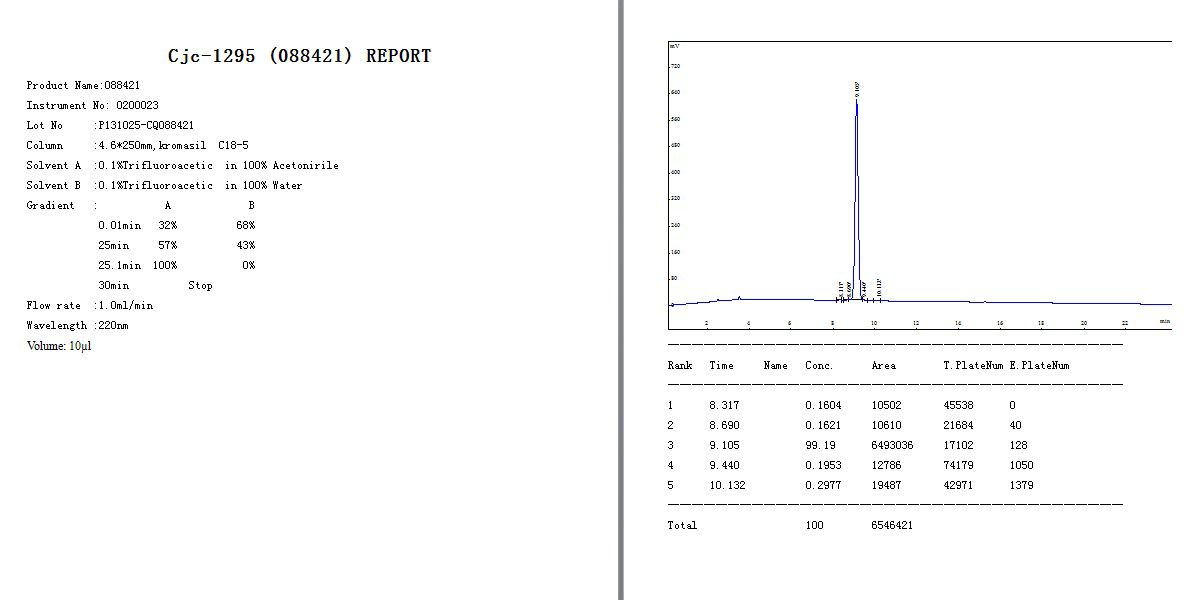This screenshot has height=600, width=1200.
Task: Select the Product Name 088421 line
Action: (83, 86)
